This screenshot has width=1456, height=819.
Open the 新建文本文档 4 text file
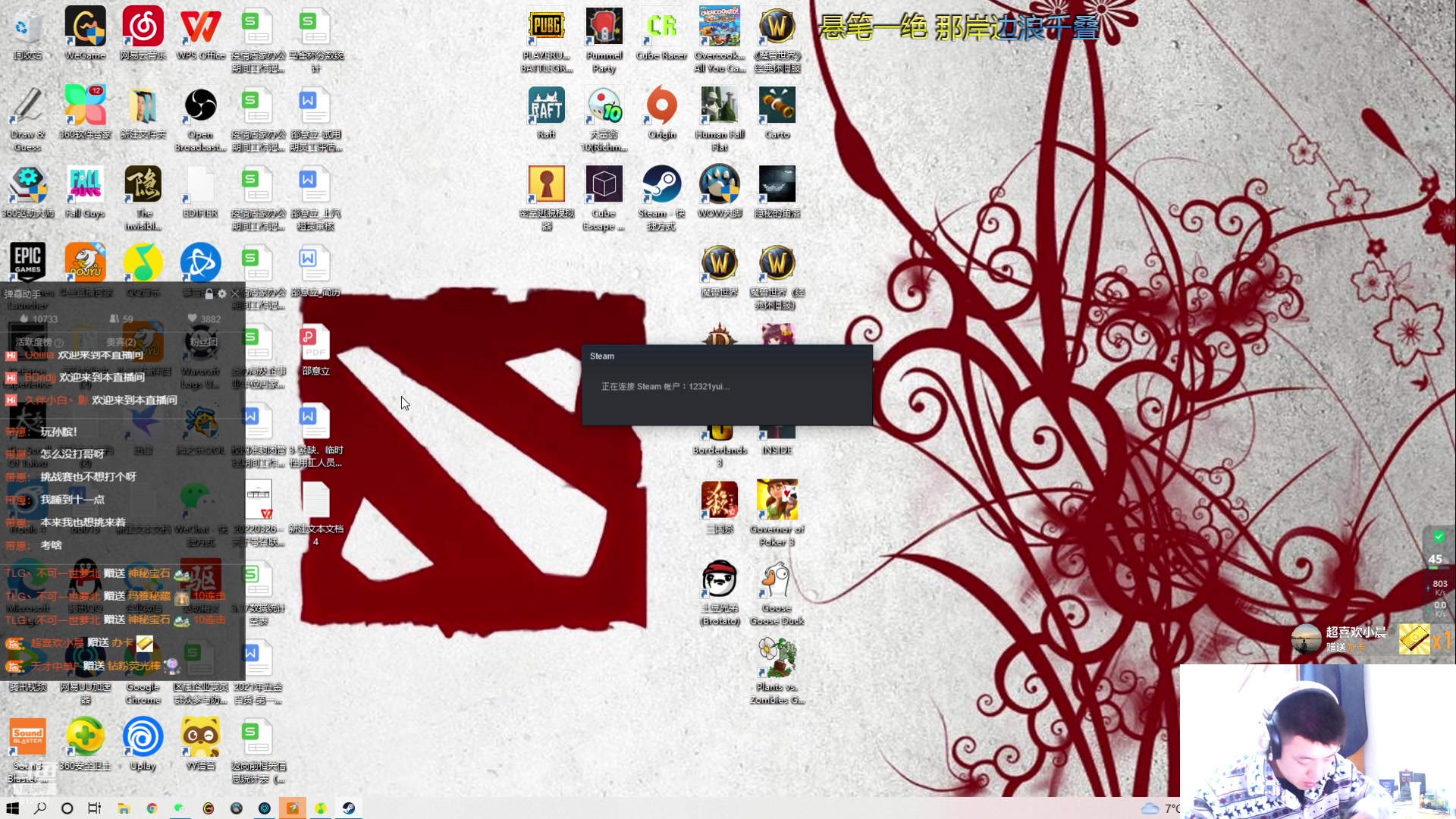(315, 513)
